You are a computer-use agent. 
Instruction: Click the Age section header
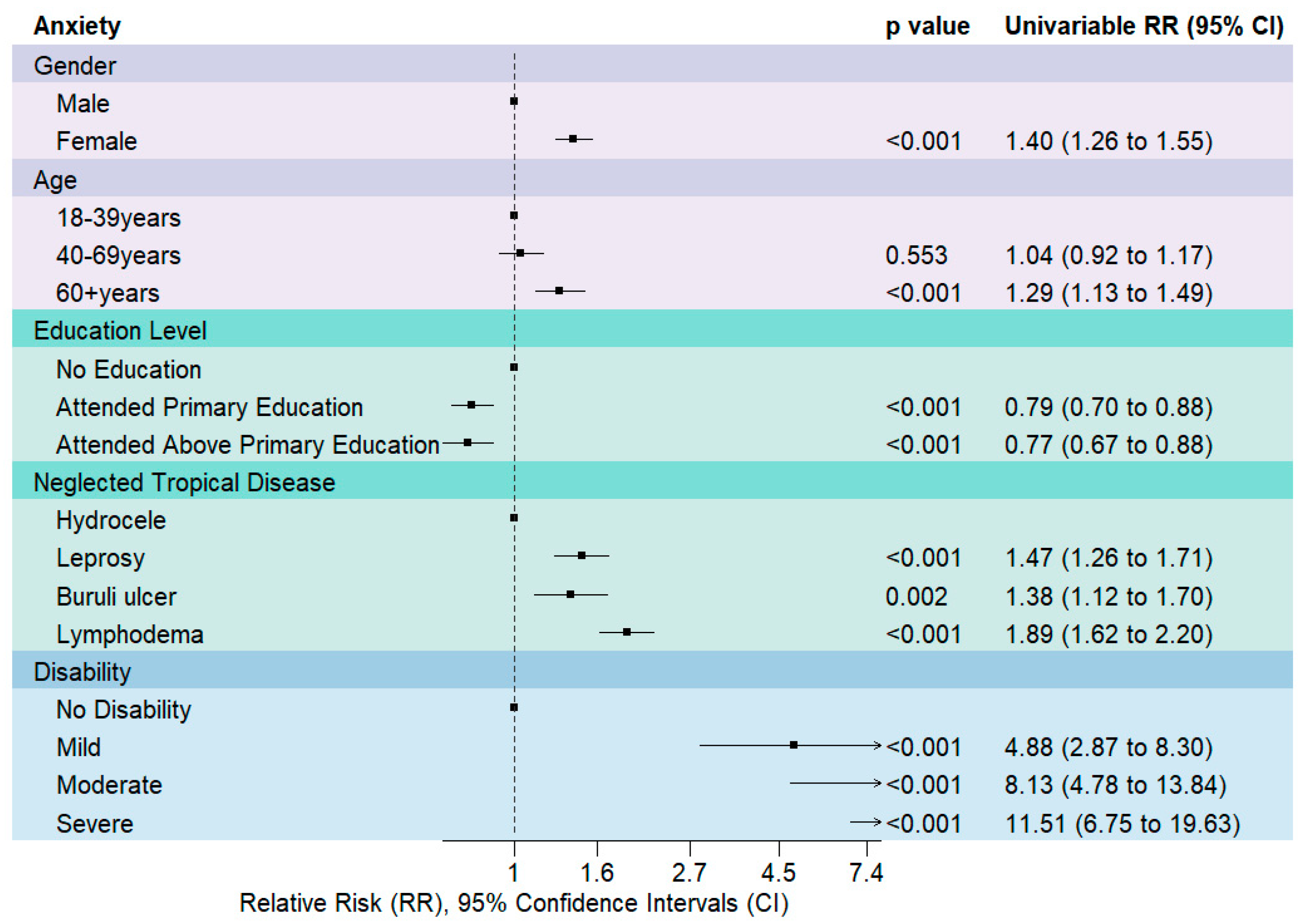click(x=55, y=180)
